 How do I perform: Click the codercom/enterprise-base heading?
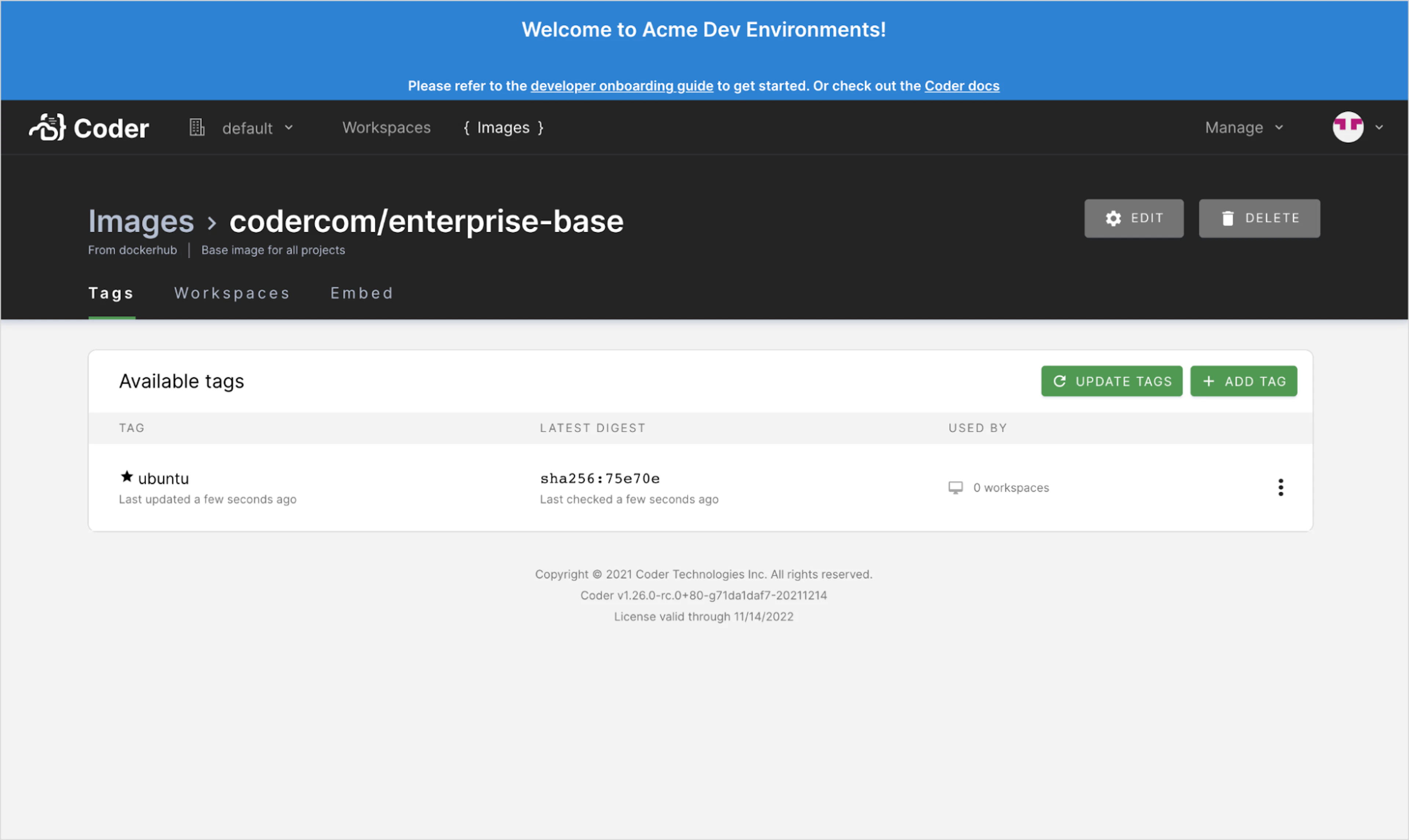click(x=426, y=221)
